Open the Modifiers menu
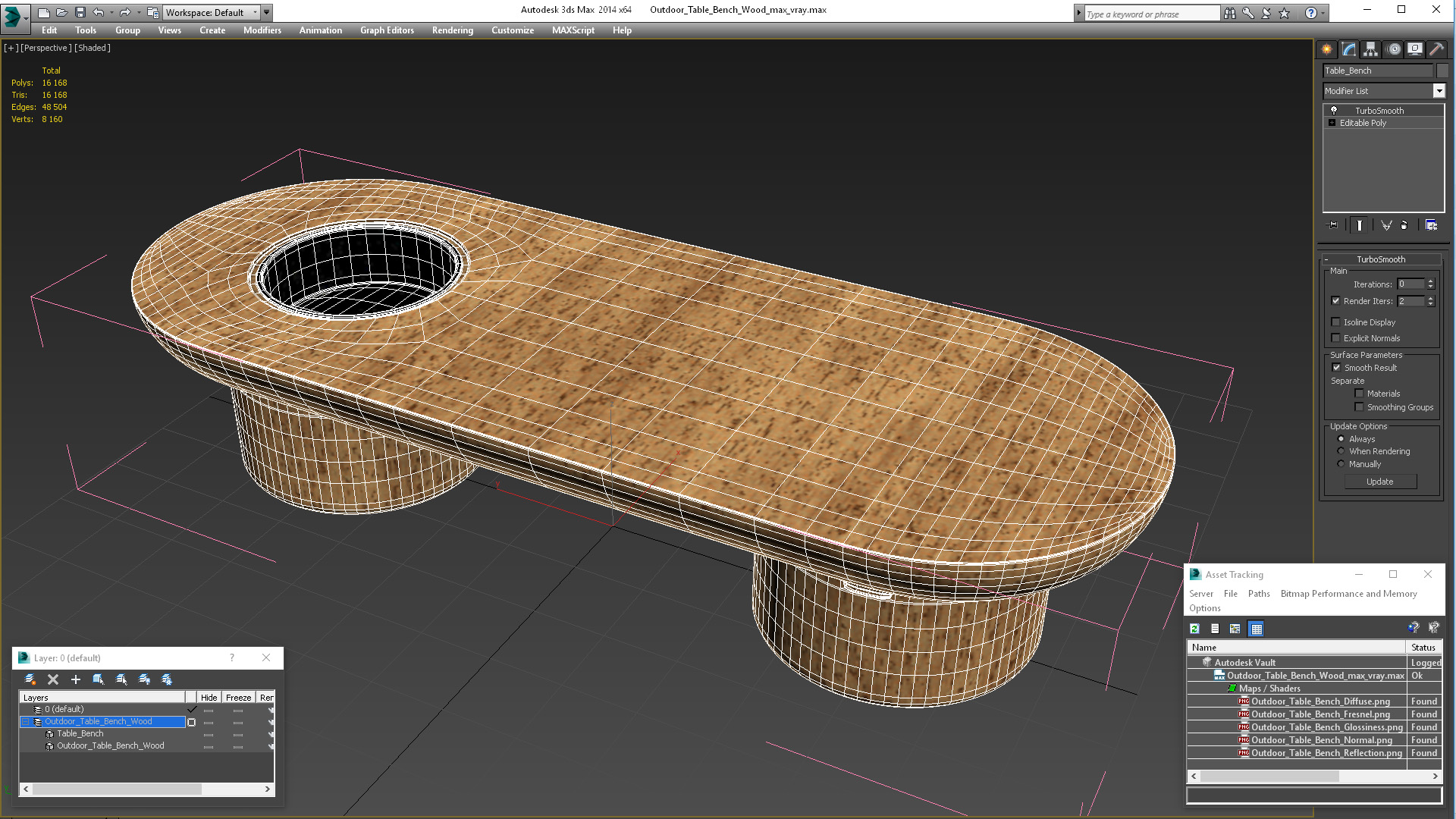Screen dimensions: 1456x819 click(x=261, y=30)
